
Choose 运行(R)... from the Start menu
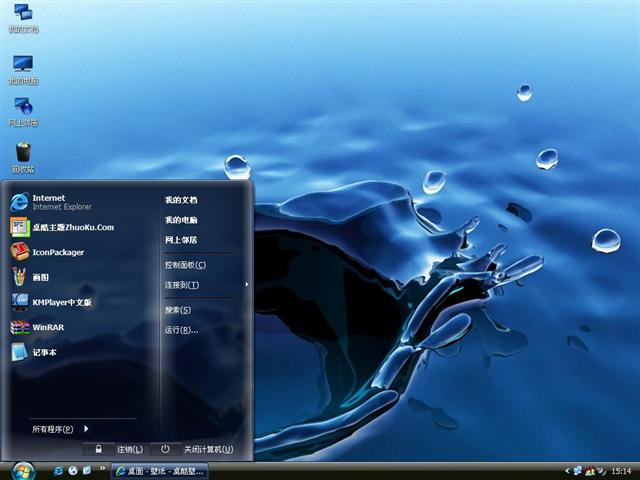(178, 330)
